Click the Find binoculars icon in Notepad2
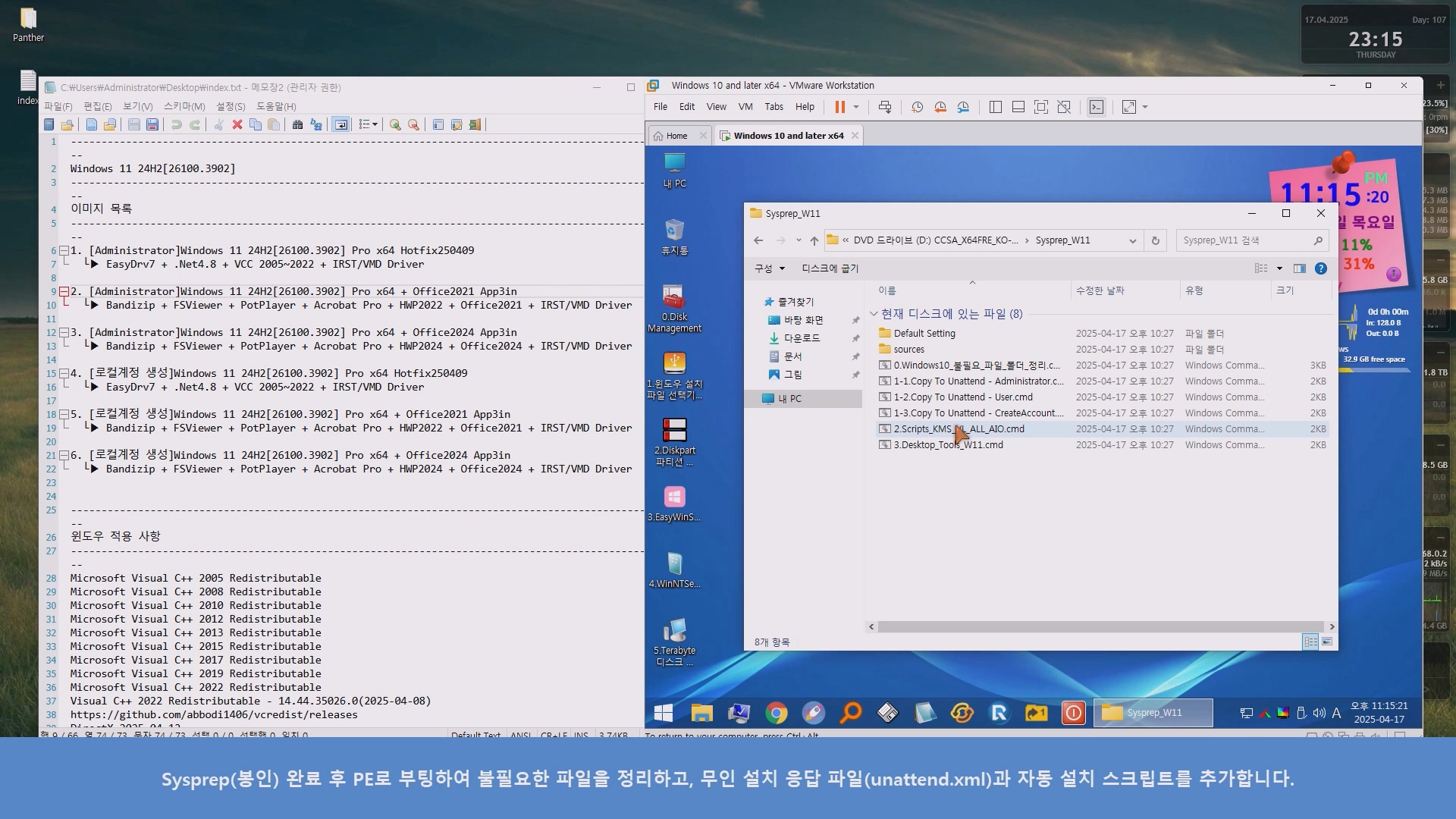The height and width of the screenshot is (819, 1456). (297, 124)
